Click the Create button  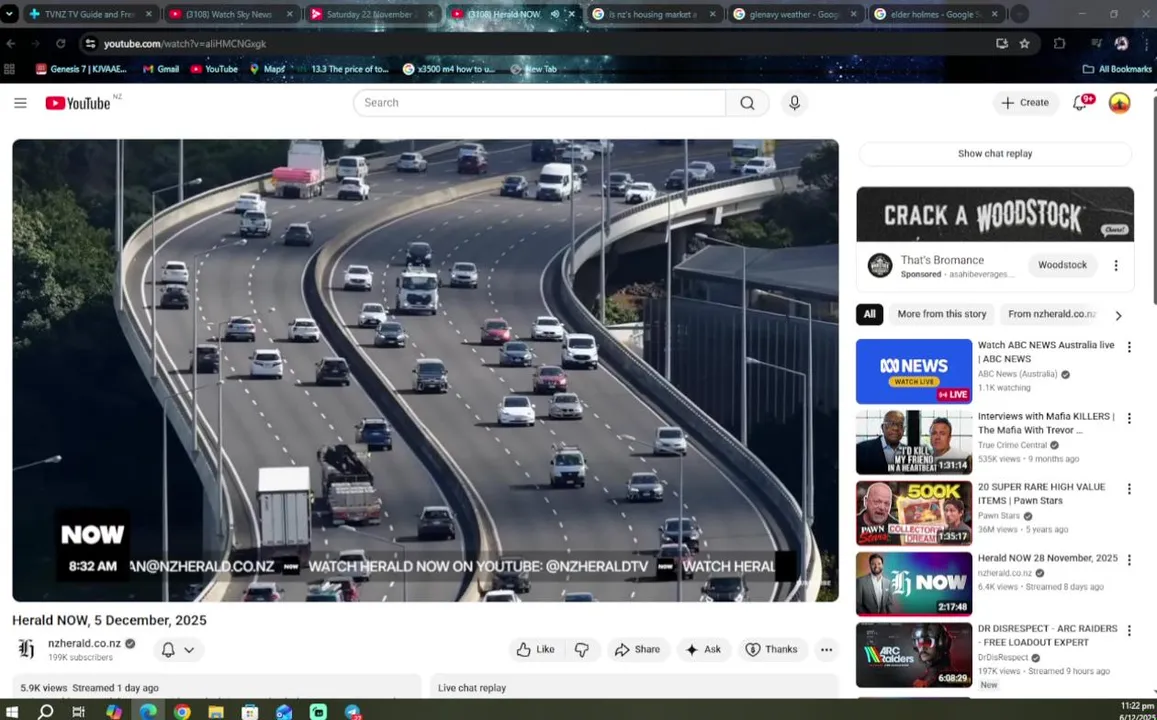(1025, 103)
